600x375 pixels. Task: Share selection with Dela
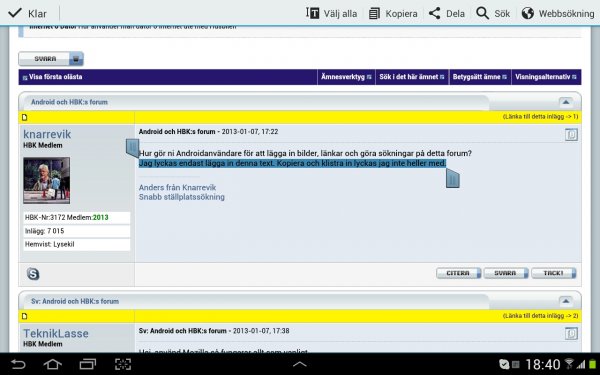click(447, 13)
